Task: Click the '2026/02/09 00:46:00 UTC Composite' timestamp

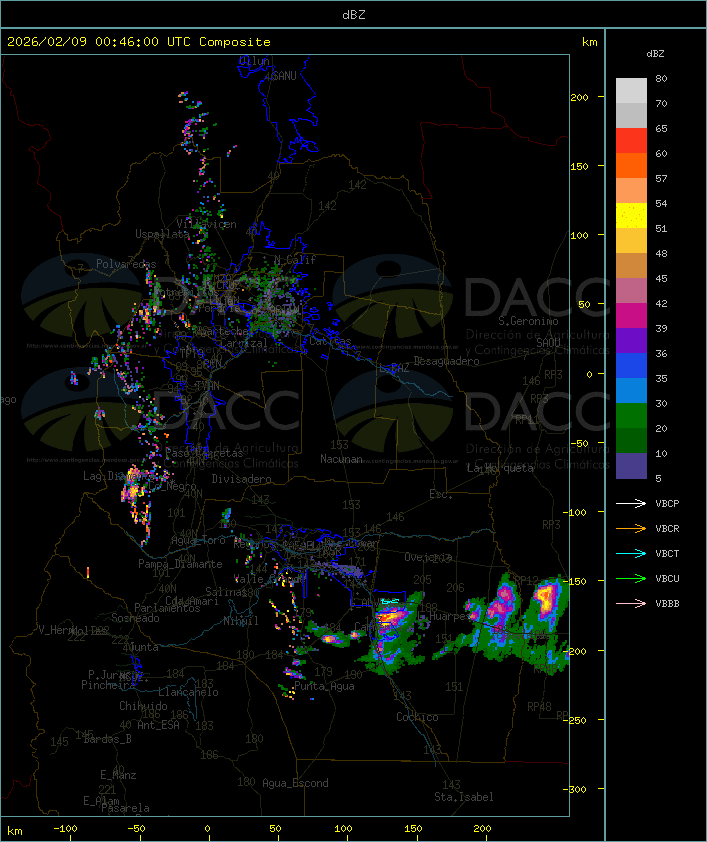Action: click(139, 42)
